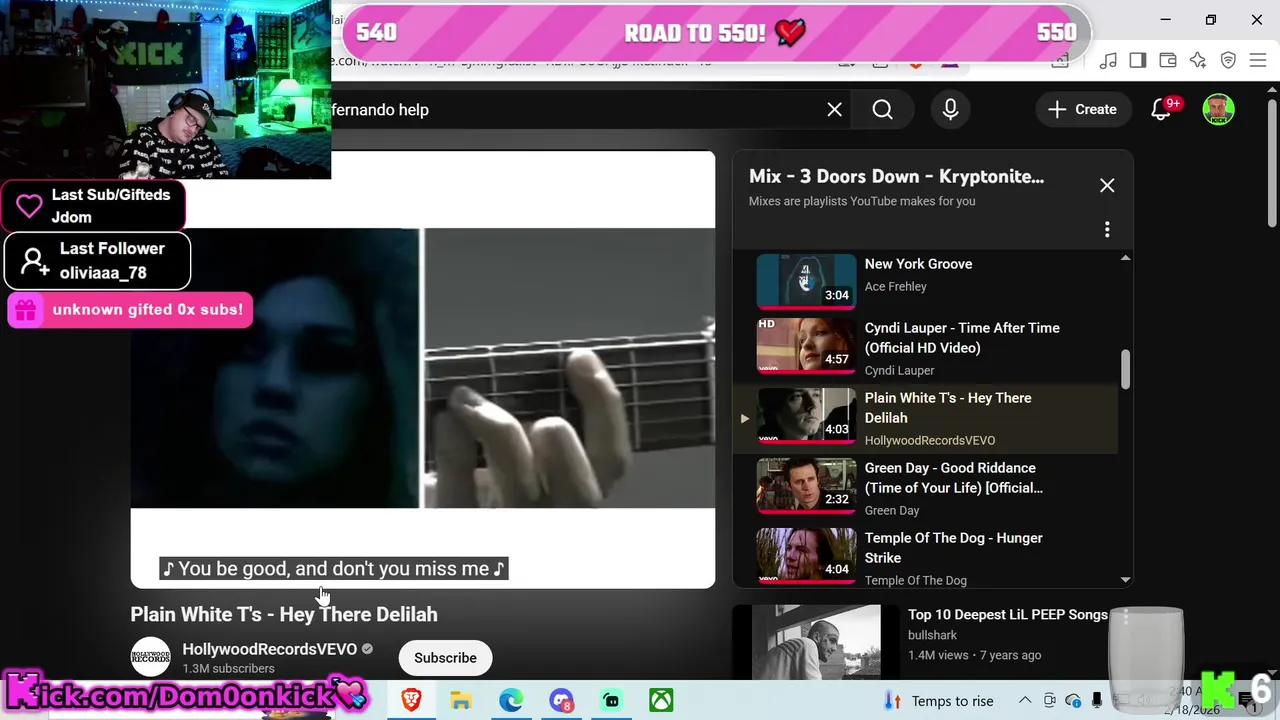
Task: Open Cyndi Lauper Time After Time title
Action: click(x=962, y=338)
